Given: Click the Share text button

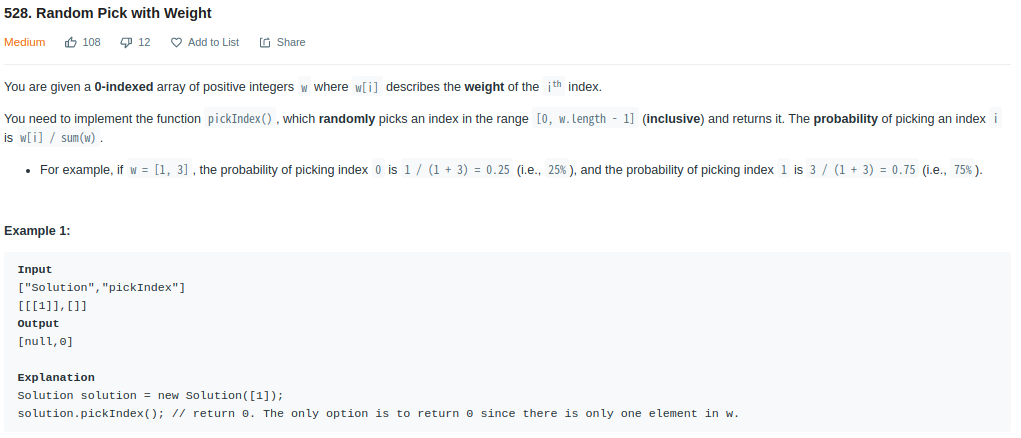Looking at the screenshot, I should click(x=290, y=42).
